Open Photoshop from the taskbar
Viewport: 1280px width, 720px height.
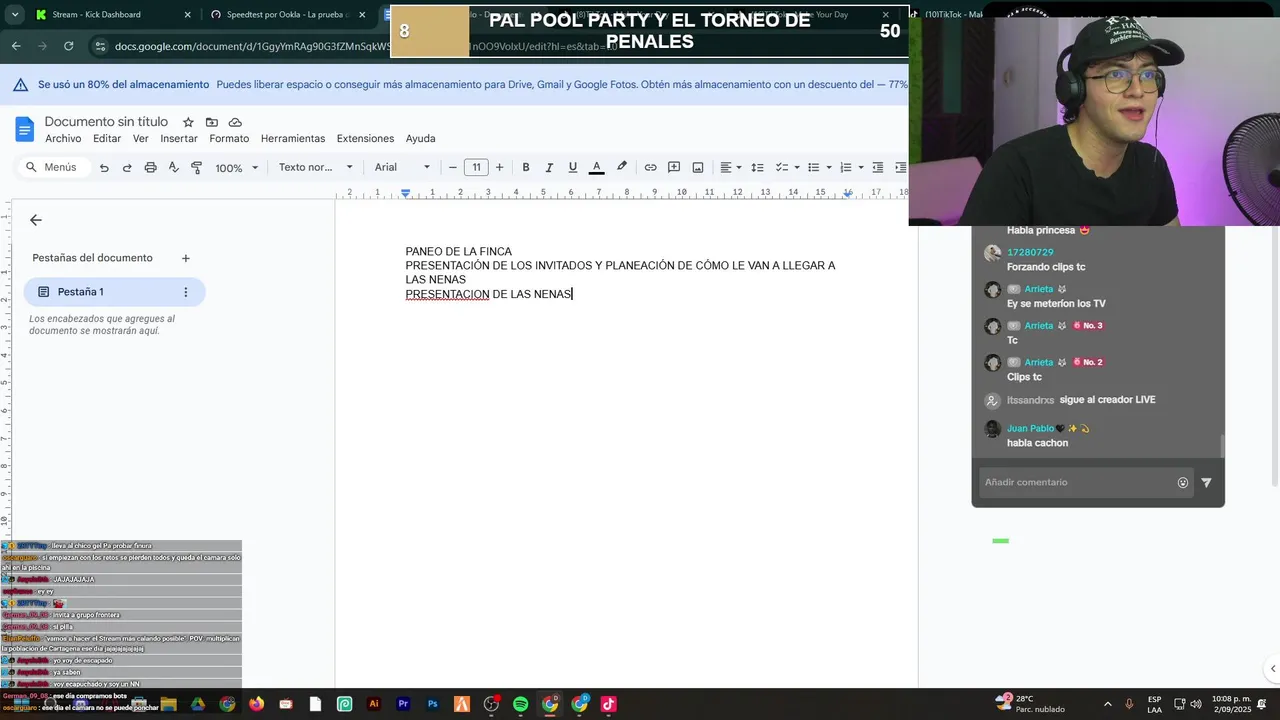click(433, 704)
